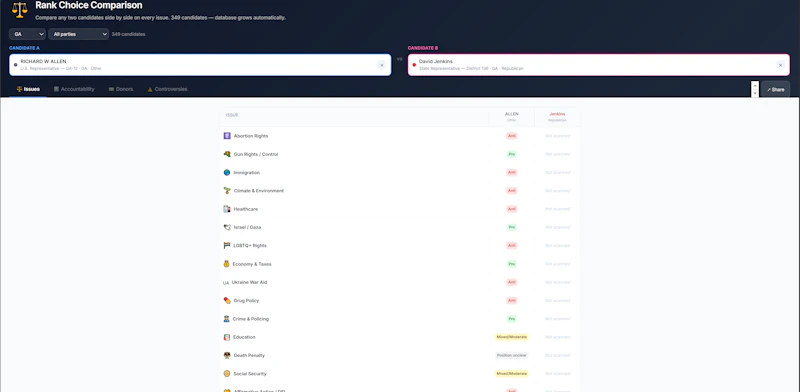Click the Israel / Gaza dove icon
This screenshot has height=392, width=800.
point(227,227)
